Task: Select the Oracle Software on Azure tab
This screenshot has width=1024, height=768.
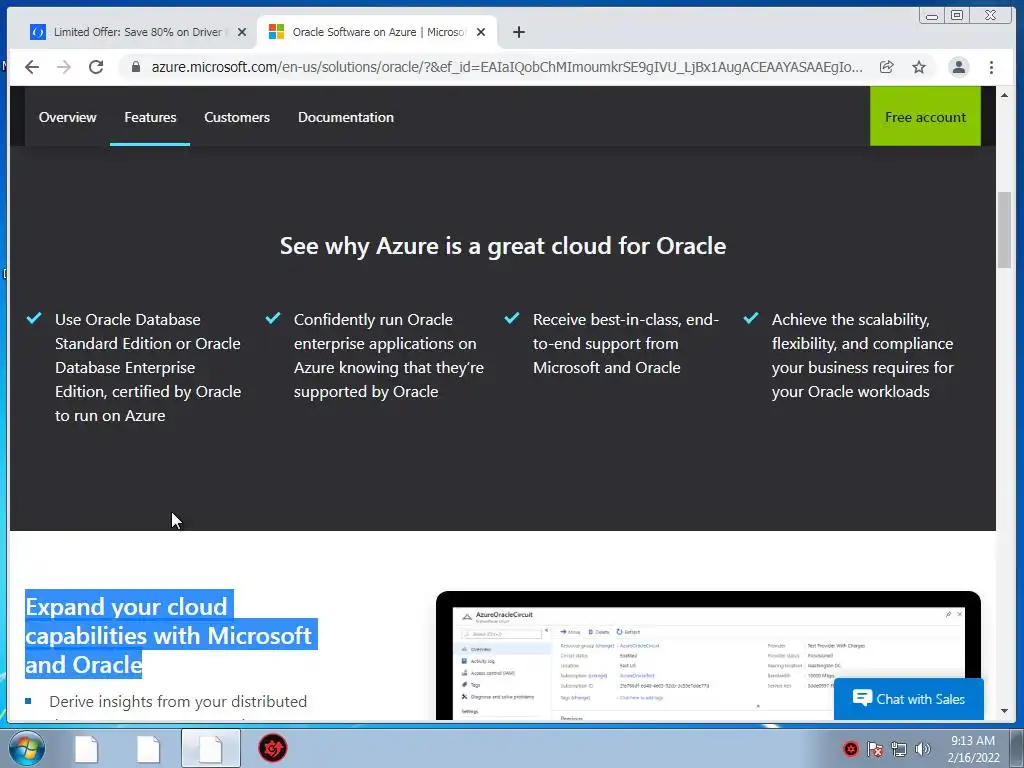Action: tap(377, 32)
